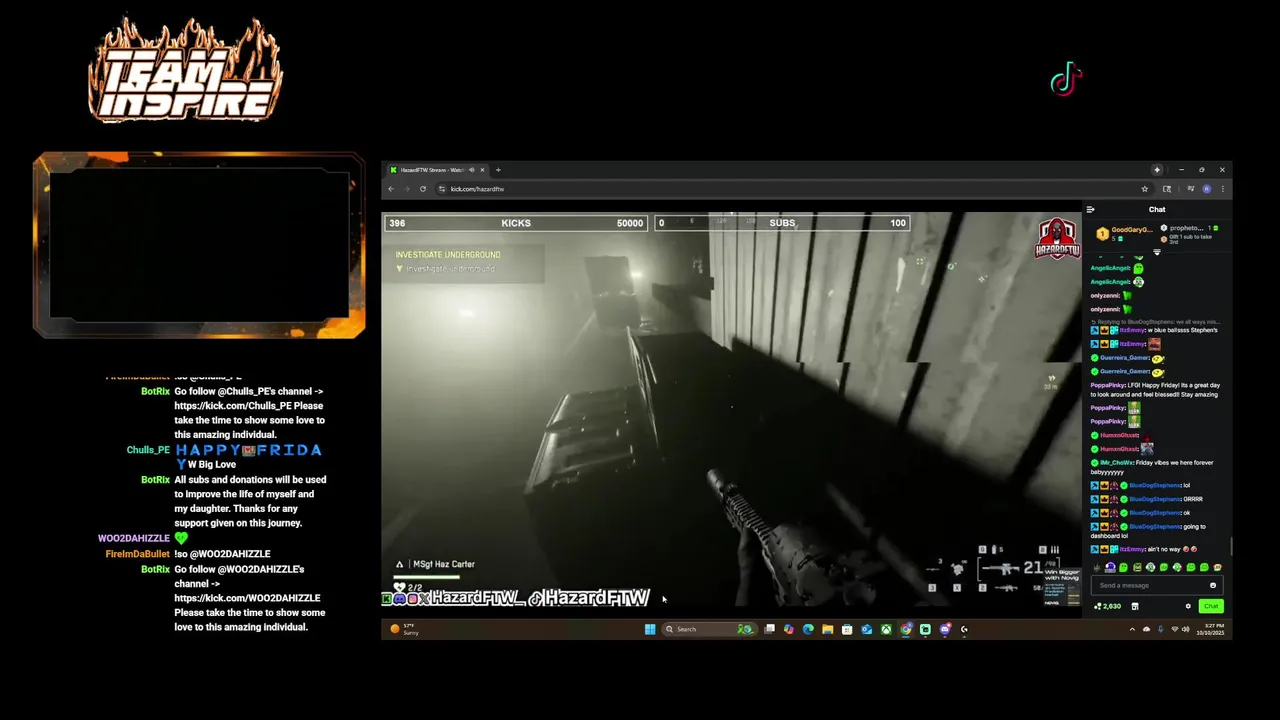Click the KICKS goal progress bar
The height and width of the screenshot is (720, 1280).
click(x=516, y=223)
